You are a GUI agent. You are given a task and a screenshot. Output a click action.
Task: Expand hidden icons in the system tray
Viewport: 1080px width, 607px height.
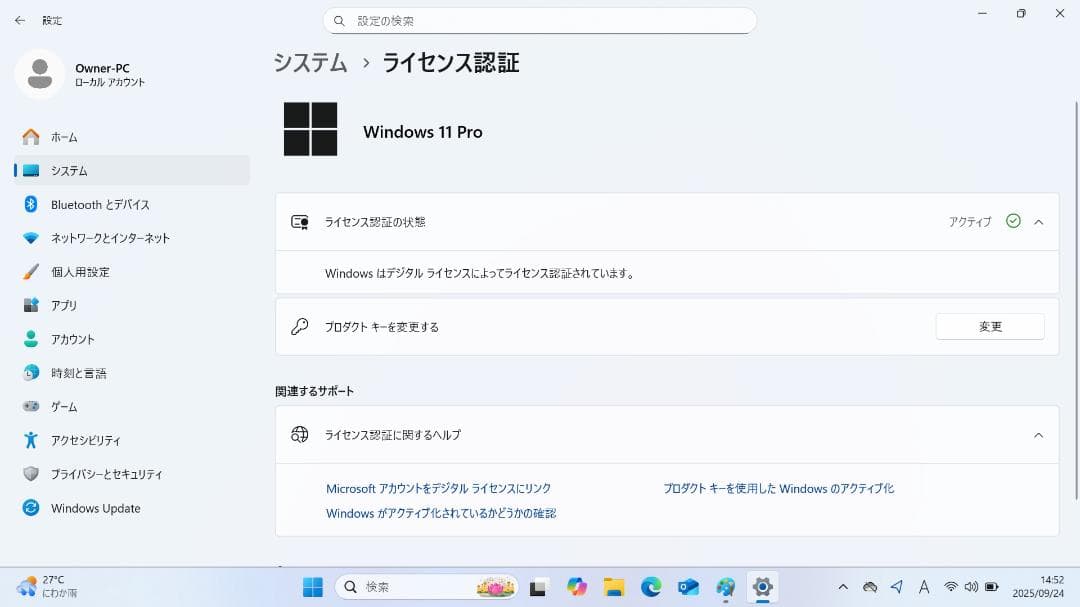843,587
